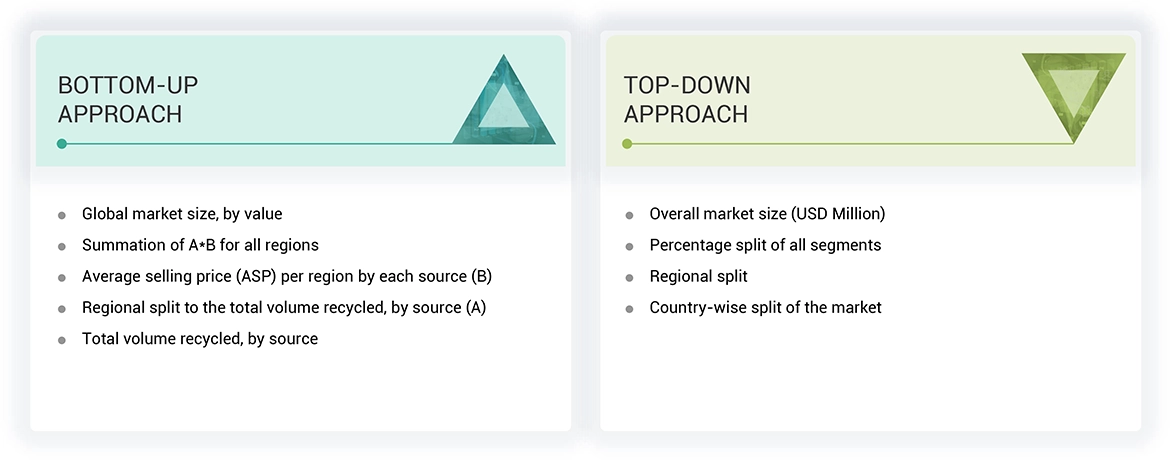Screen dimensions: 1170x460
Task: Select the Top-Down Approach heading
Action: pos(687,99)
